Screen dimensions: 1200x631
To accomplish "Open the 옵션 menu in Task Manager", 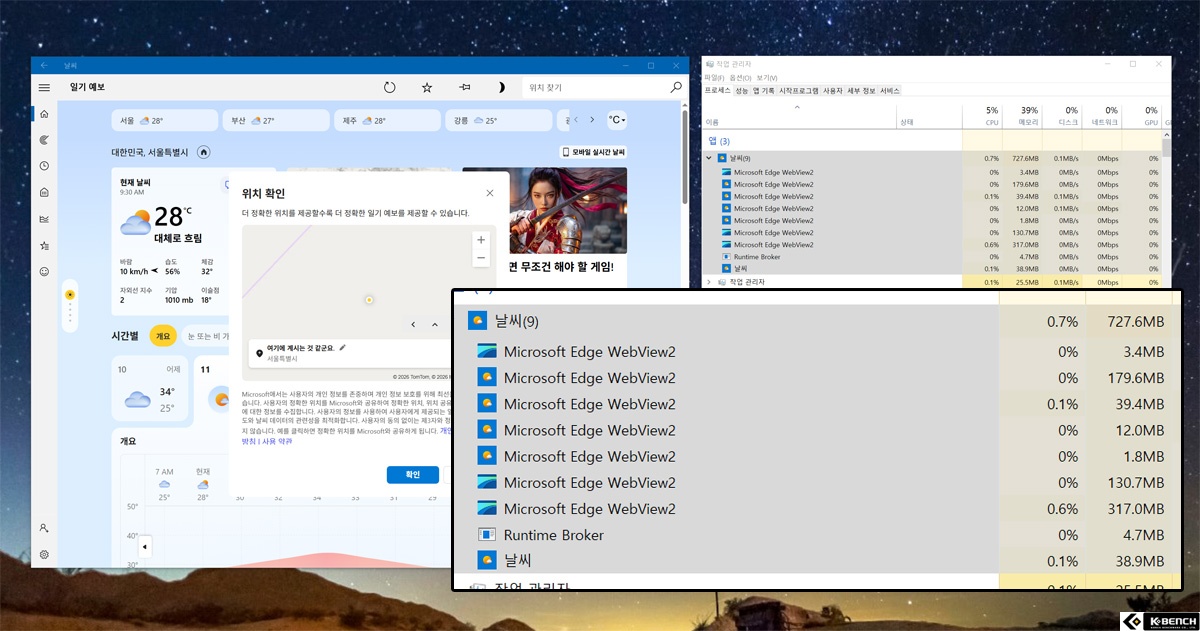I will point(740,77).
